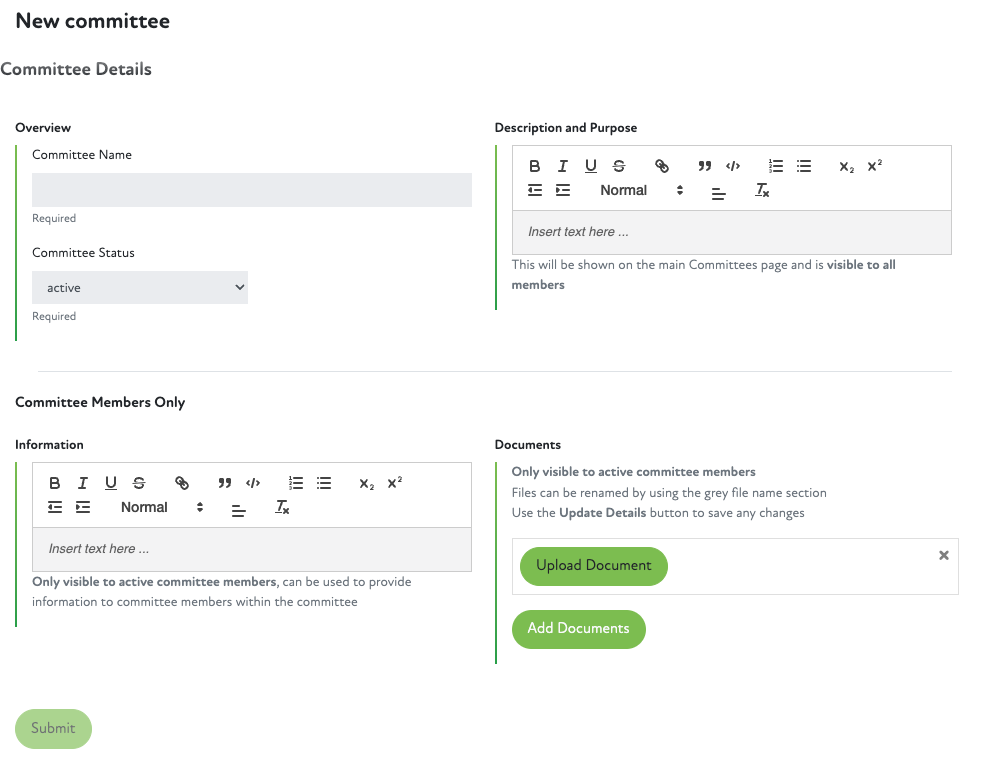Viewport: 988px width, 764px height.
Task: Focus the Committee Name input field
Action: point(252,190)
